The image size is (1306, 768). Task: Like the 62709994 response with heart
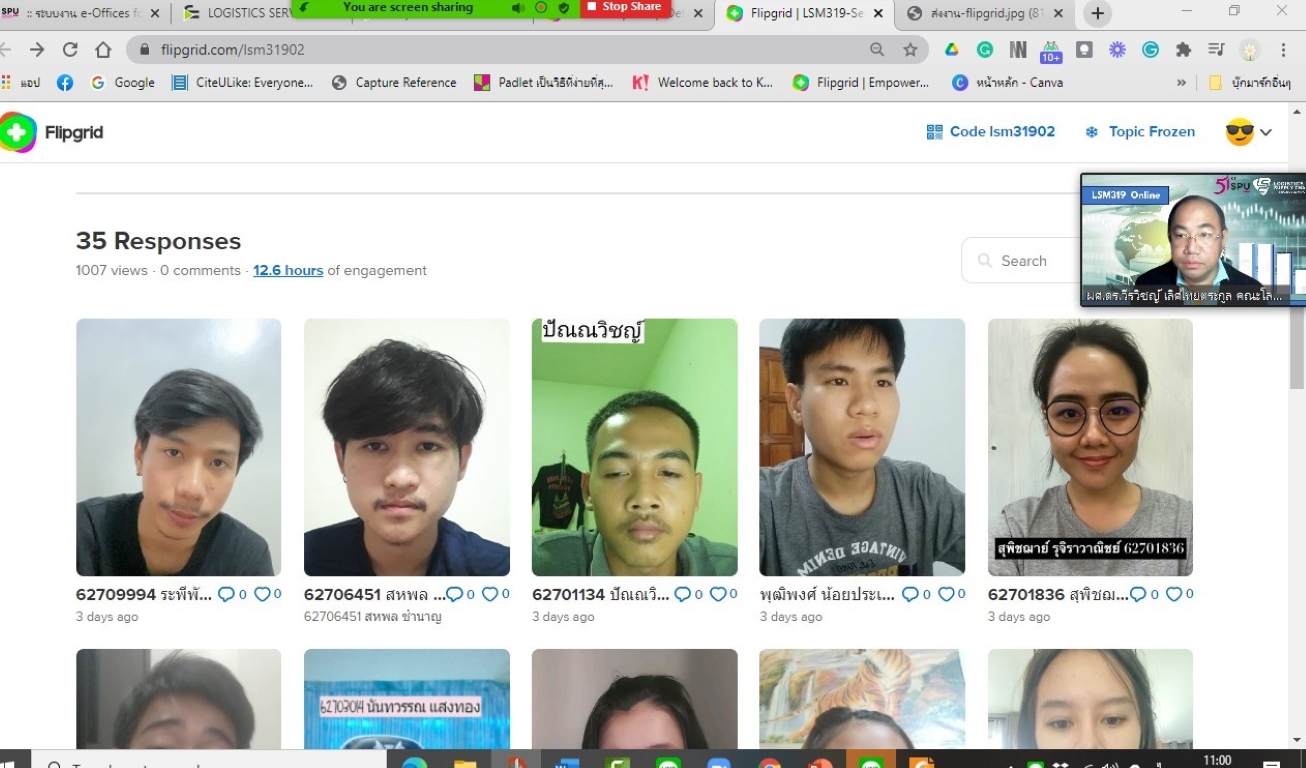click(262, 594)
